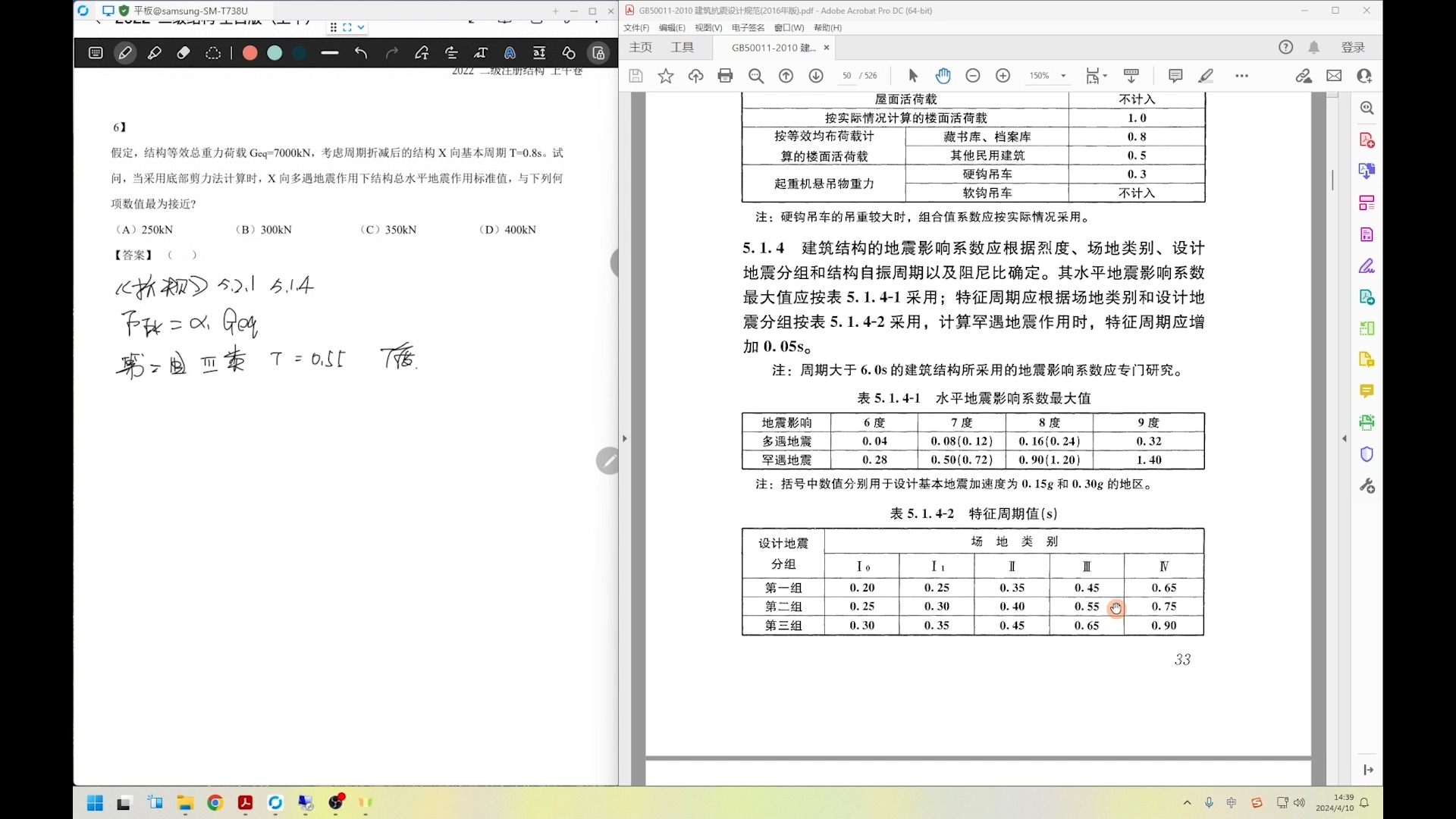Screen dimensions: 1456x819
Task: Choose the teal pen color
Action: [275, 53]
